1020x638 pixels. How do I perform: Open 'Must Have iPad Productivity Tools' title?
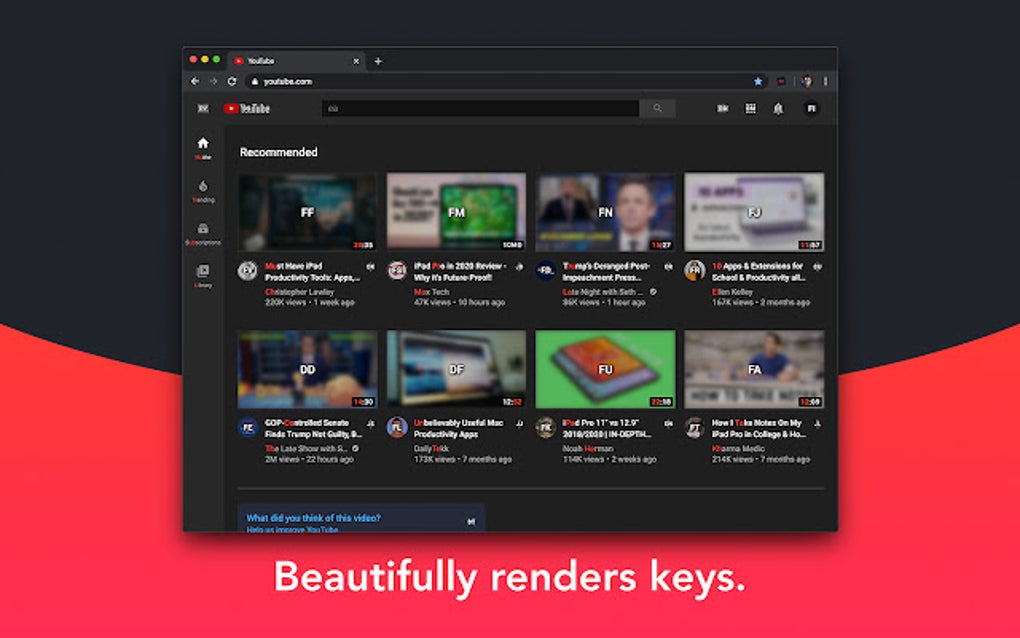click(312, 272)
